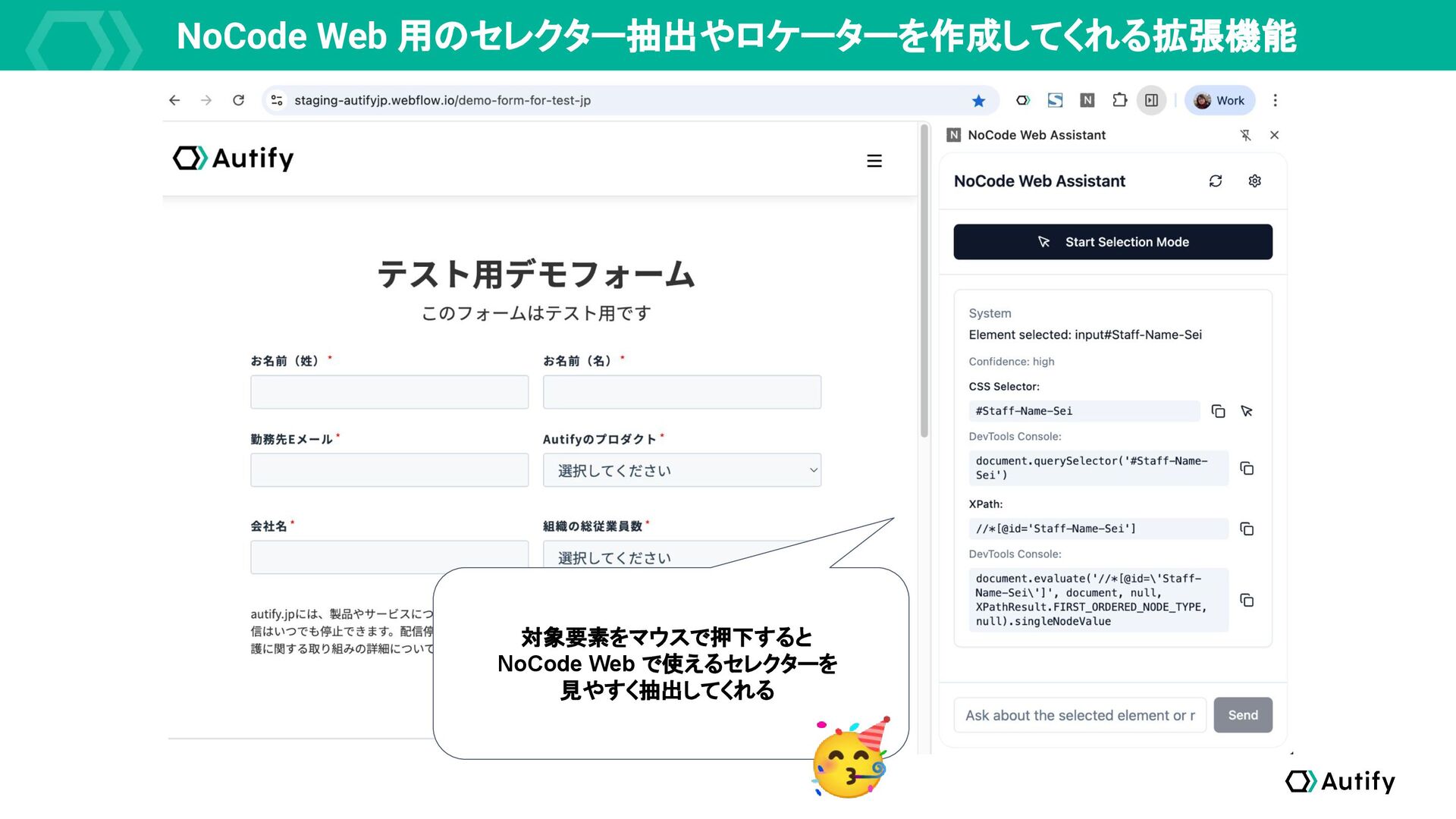
Task: Click the 会社名 input field
Action: pos(390,557)
